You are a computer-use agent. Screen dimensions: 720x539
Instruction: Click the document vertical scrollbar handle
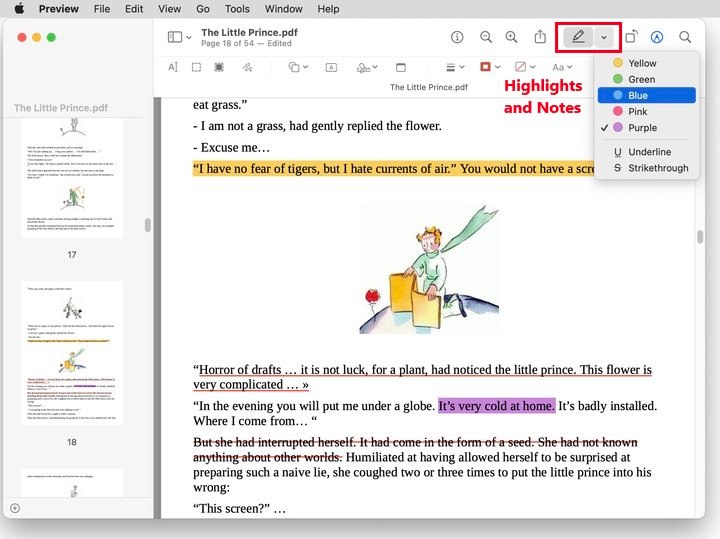[700, 237]
